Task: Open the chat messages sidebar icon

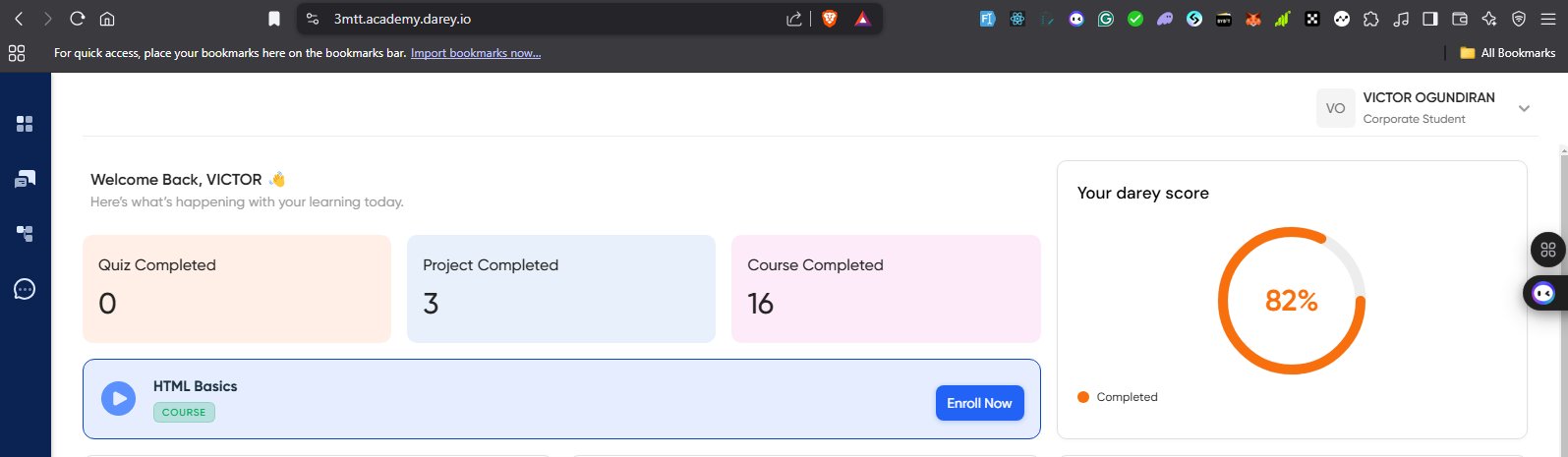Action: coord(25,179)
